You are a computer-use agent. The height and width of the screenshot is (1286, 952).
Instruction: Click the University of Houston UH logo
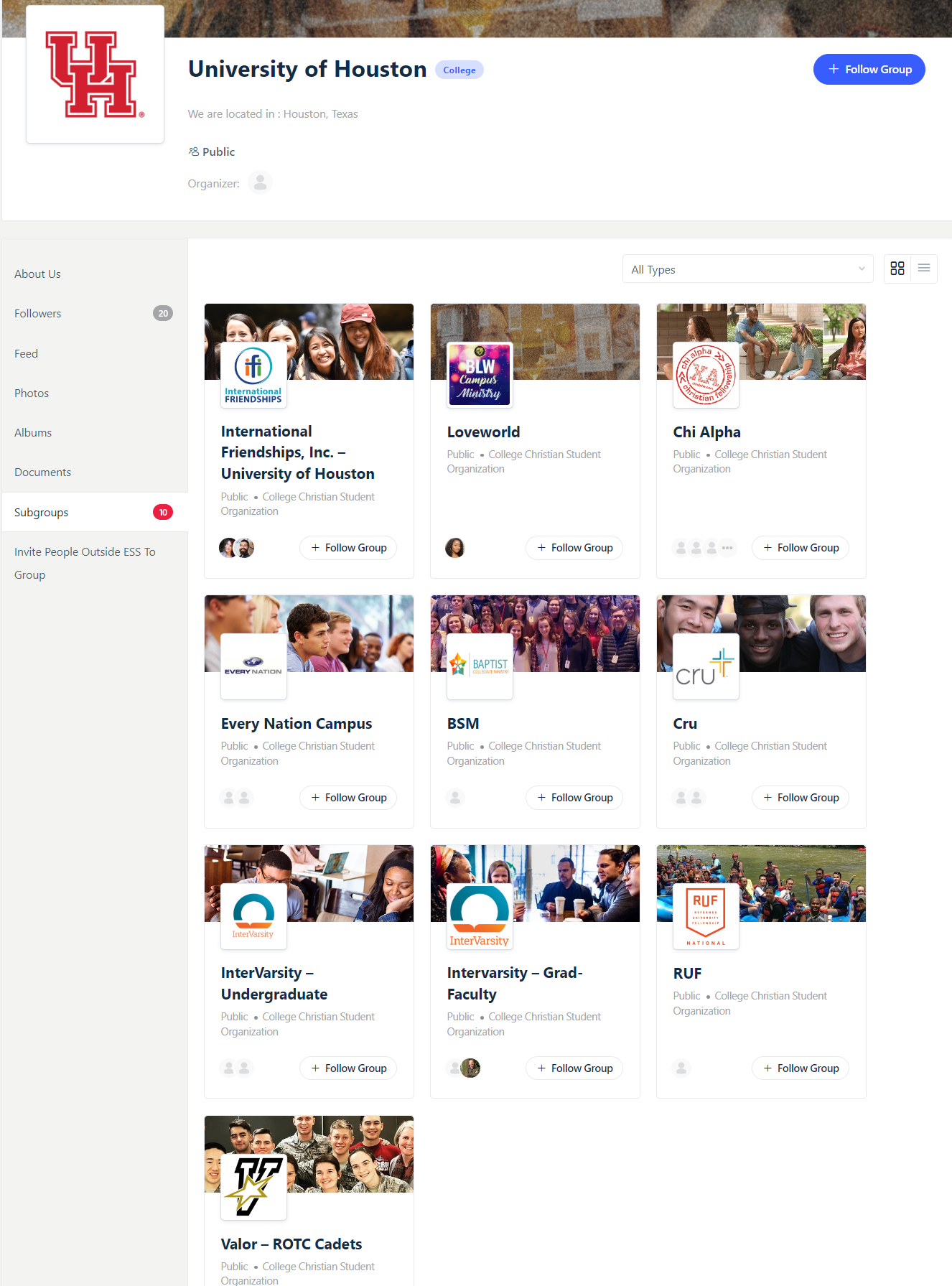(95, 75)
